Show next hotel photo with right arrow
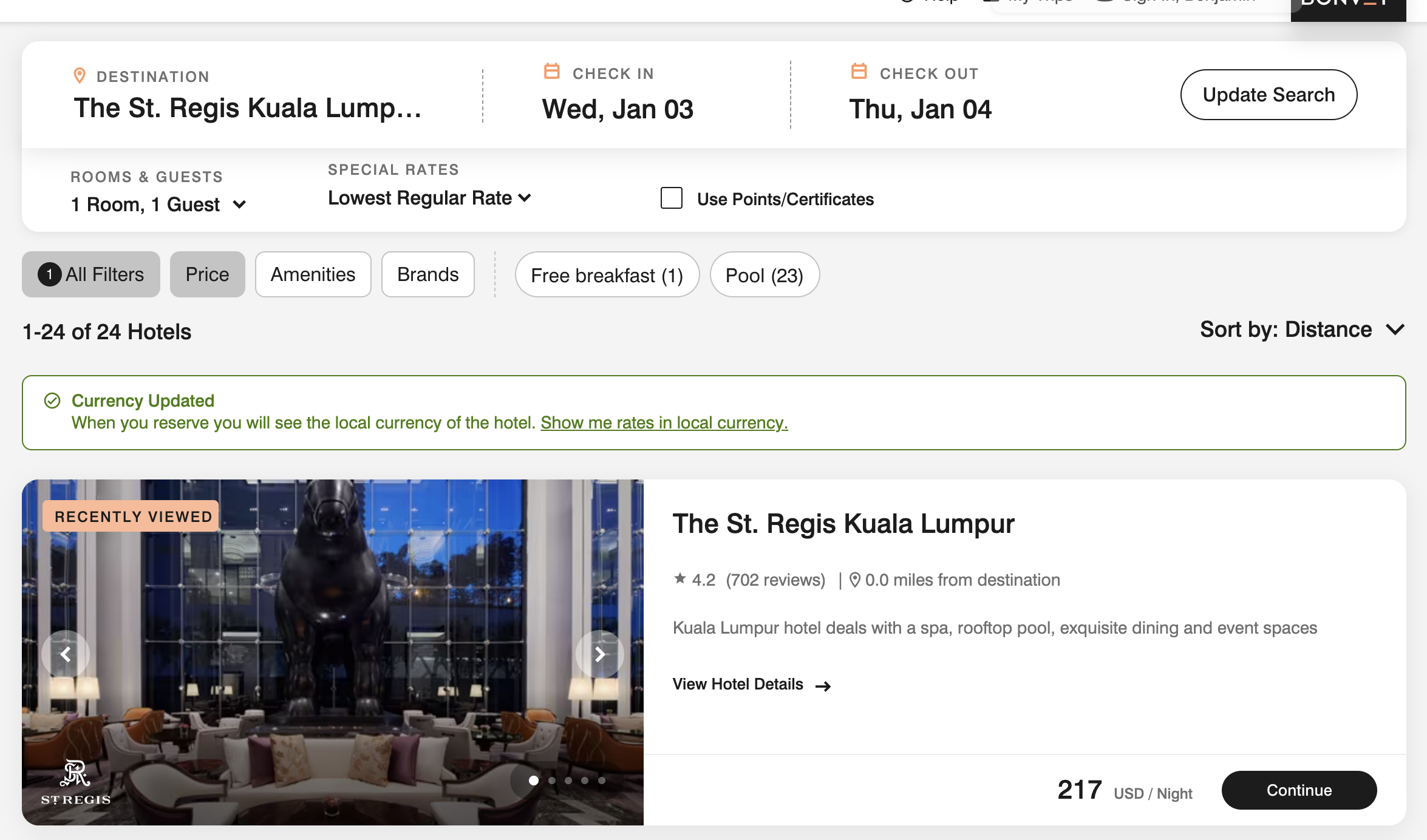1427x840 pixels. click(600, 654)
